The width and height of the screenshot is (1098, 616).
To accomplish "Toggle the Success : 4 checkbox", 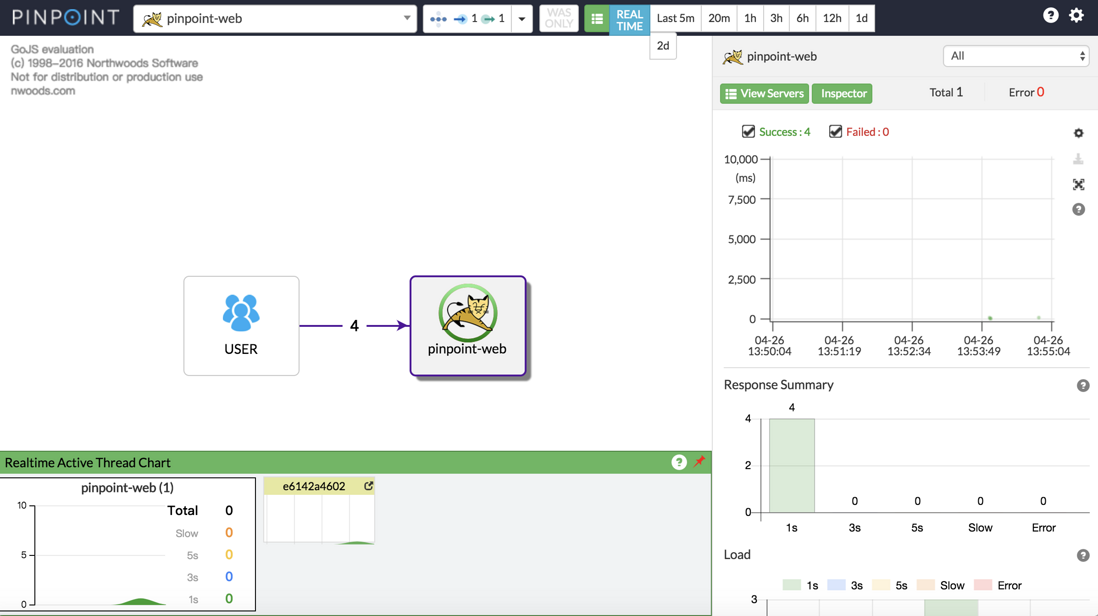I will tap(749, 132).
